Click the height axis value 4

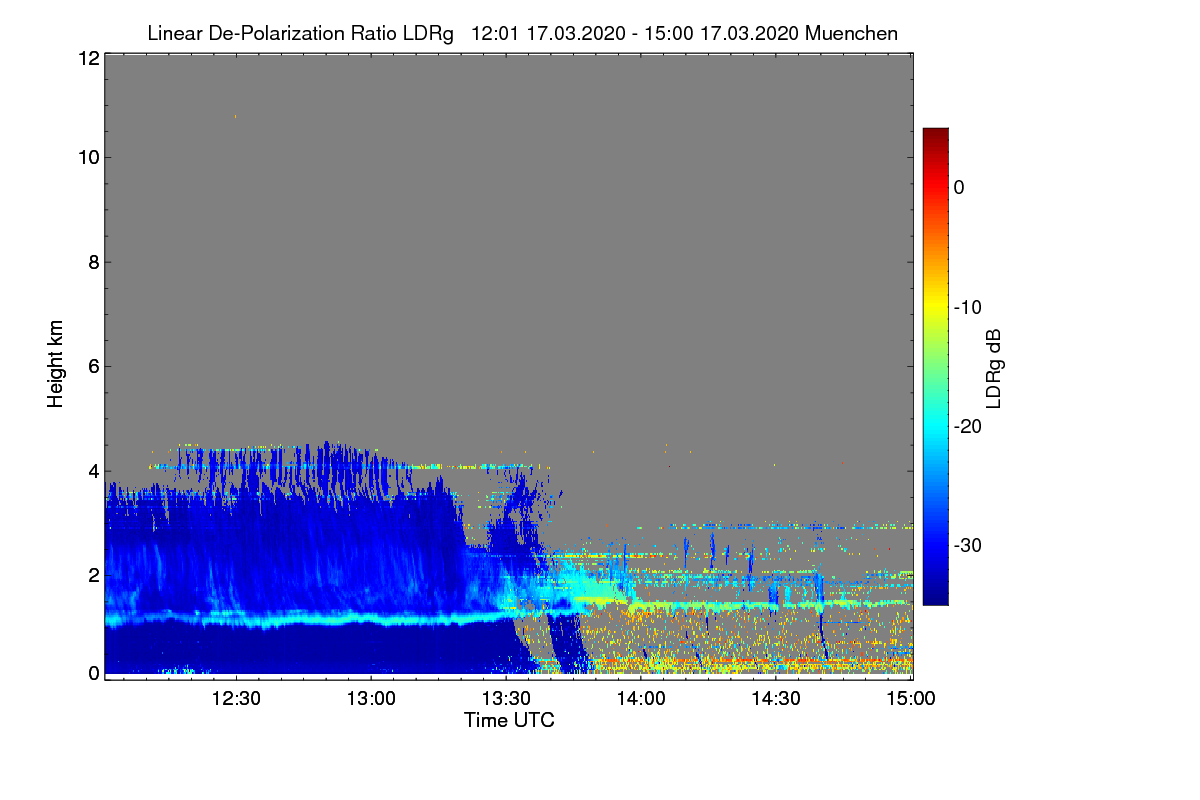93,470
